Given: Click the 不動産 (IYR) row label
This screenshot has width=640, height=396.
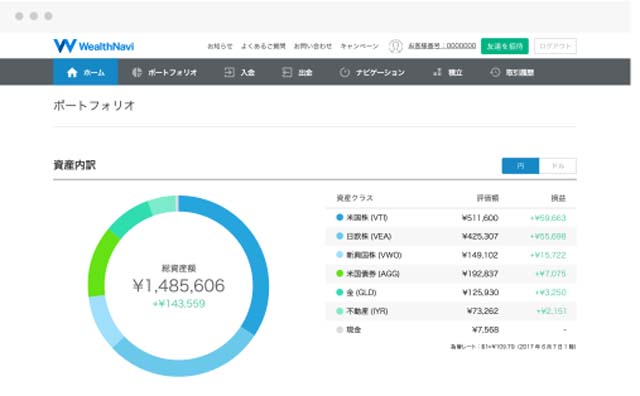Looking at the screenshot, I should click(367, 311).
